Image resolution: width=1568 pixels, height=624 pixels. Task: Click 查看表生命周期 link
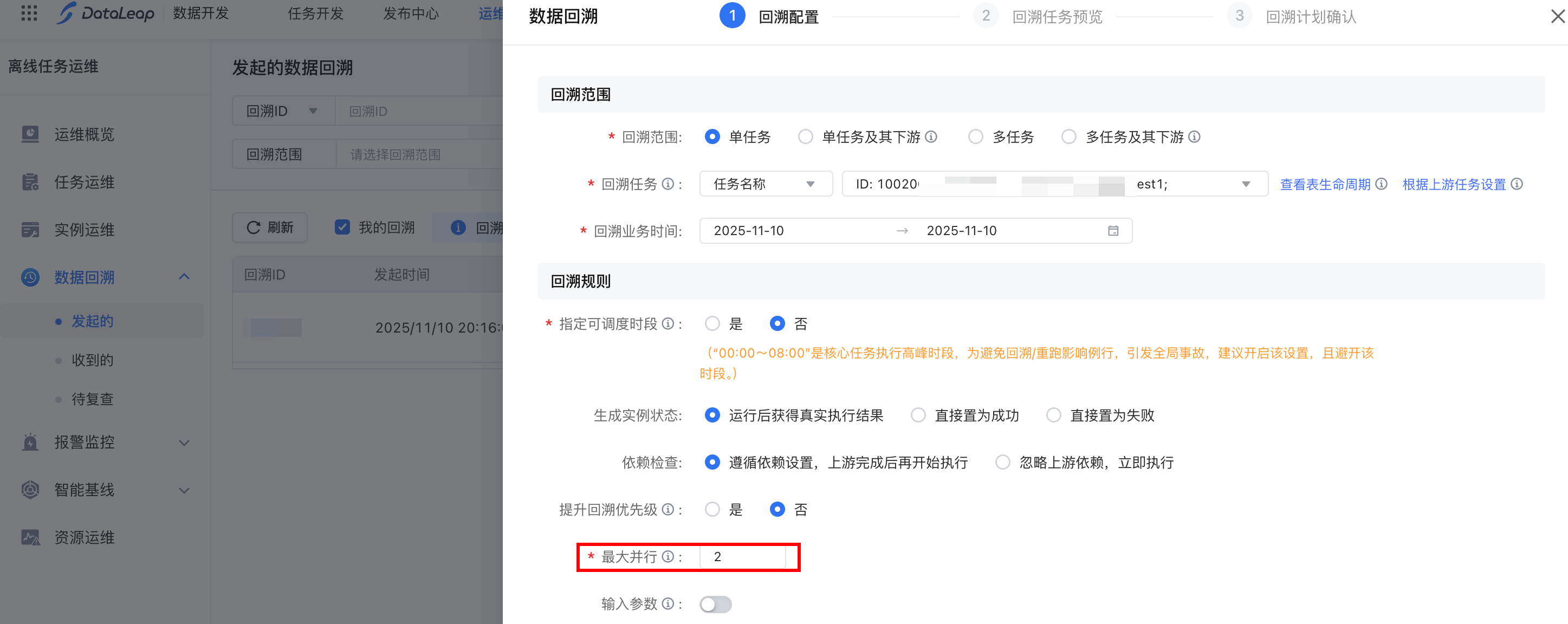click(x=1325, y=184)
